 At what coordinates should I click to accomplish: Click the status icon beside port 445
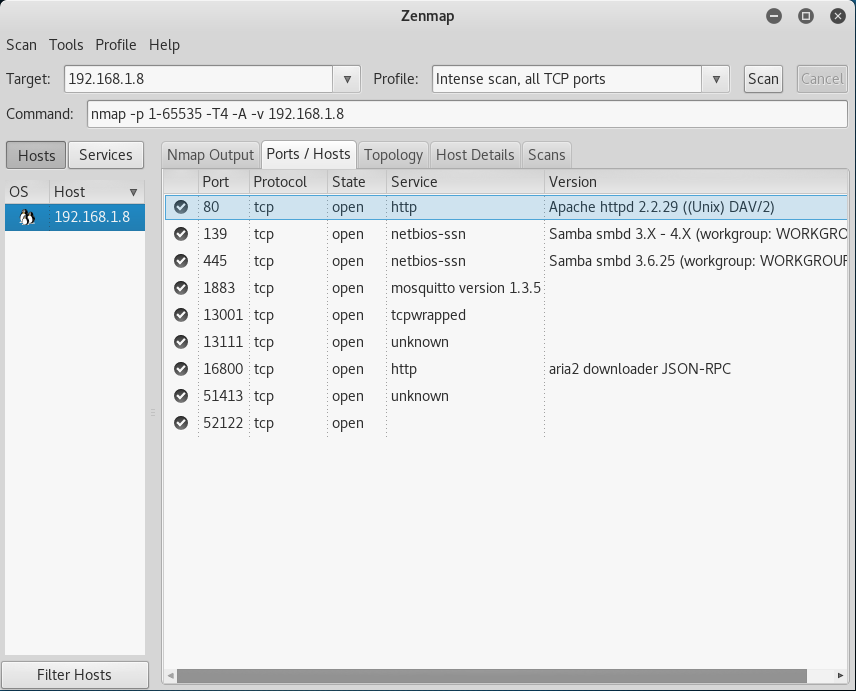(x=181, y=261)
